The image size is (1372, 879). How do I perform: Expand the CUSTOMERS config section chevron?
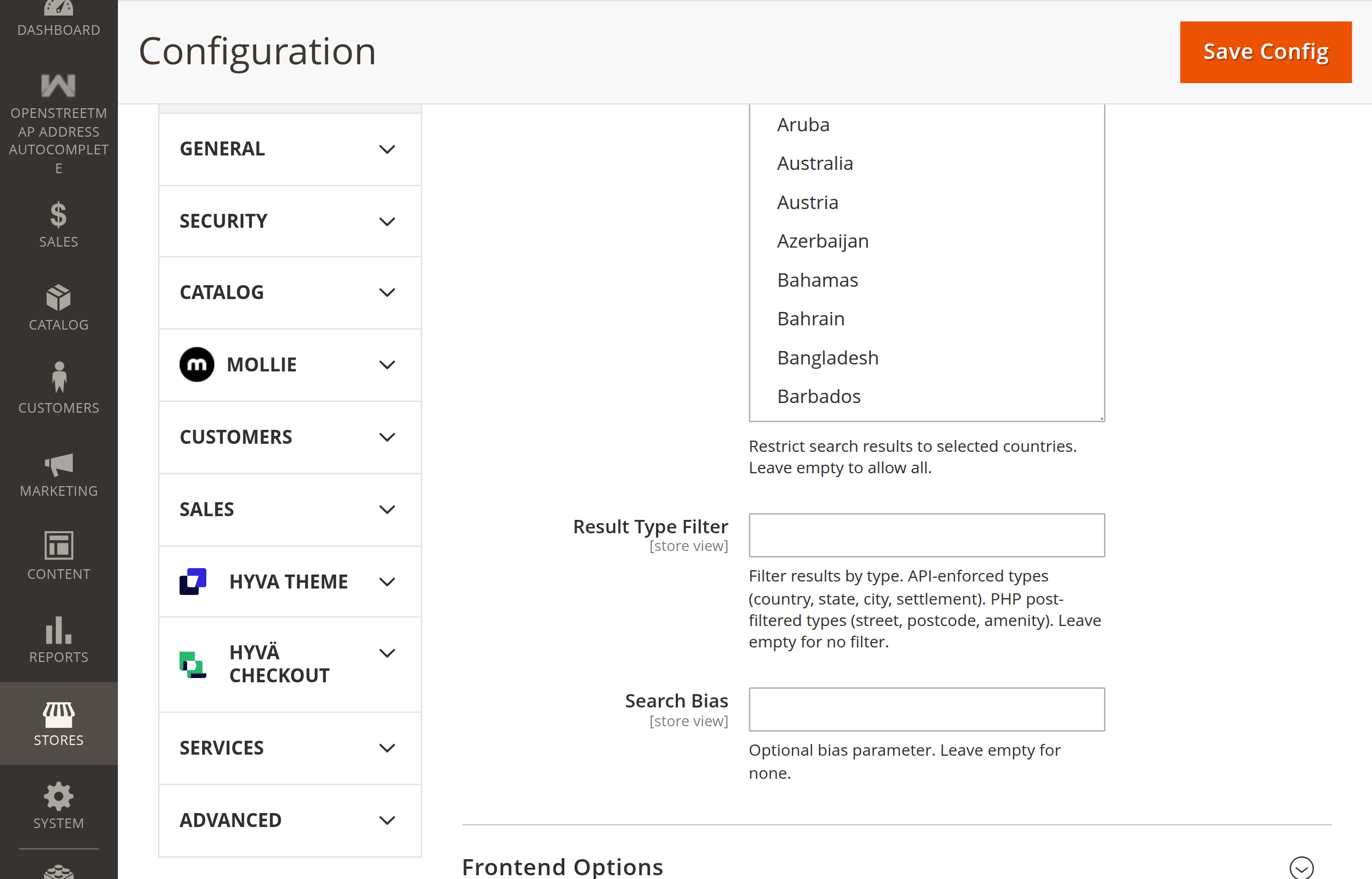point(387,437)
